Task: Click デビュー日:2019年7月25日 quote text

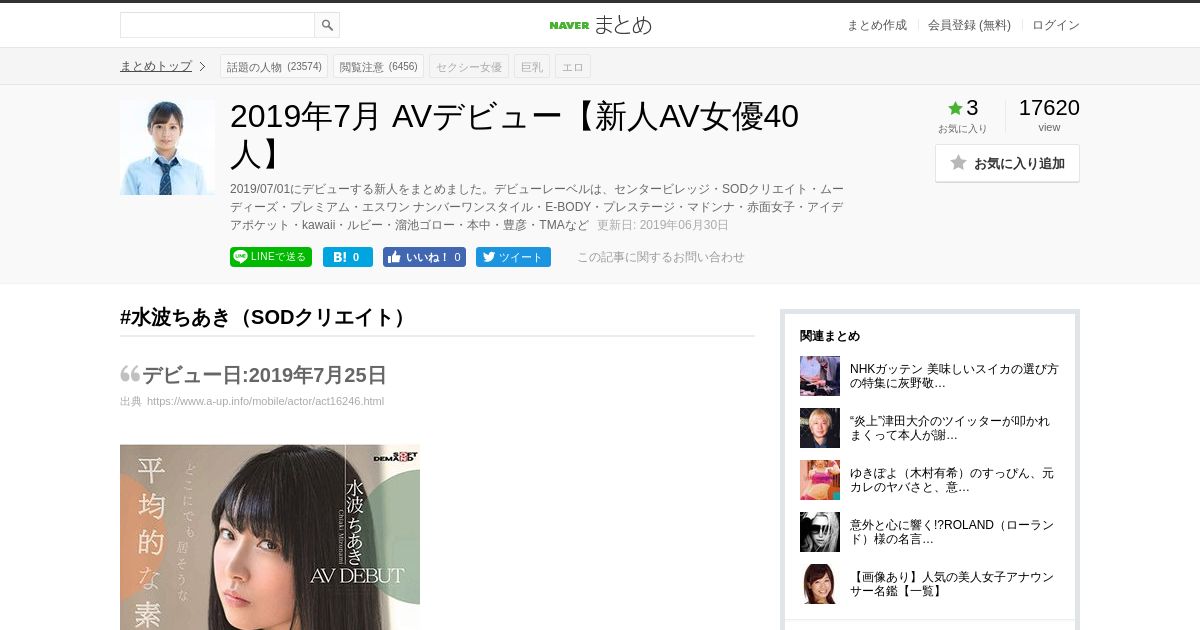Action: pos(264,375)
